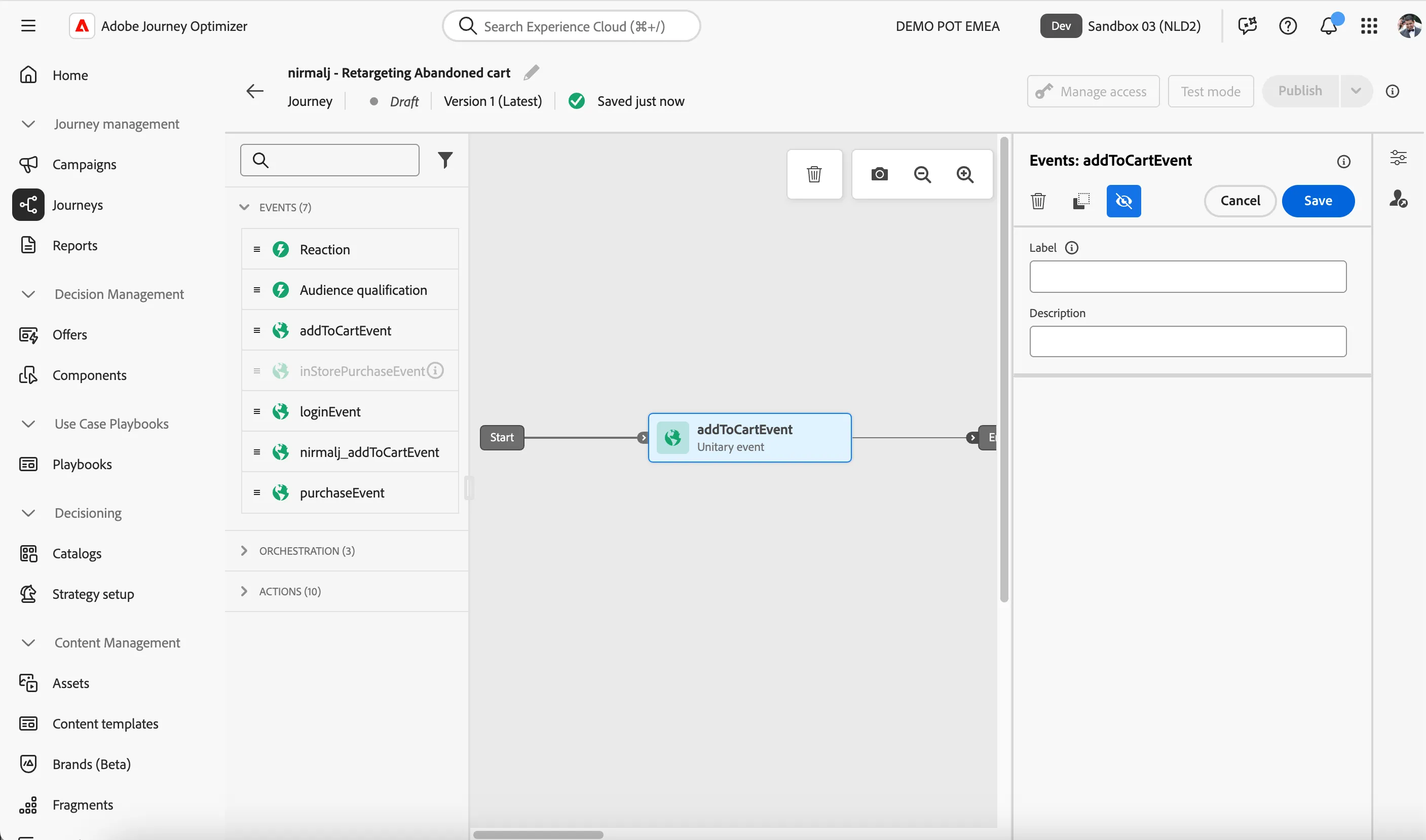Duplicate the addToCartEvent activity icon
Image resolution: width=1426 pixels, height=840 pixels.
(x=1081, y=201)
